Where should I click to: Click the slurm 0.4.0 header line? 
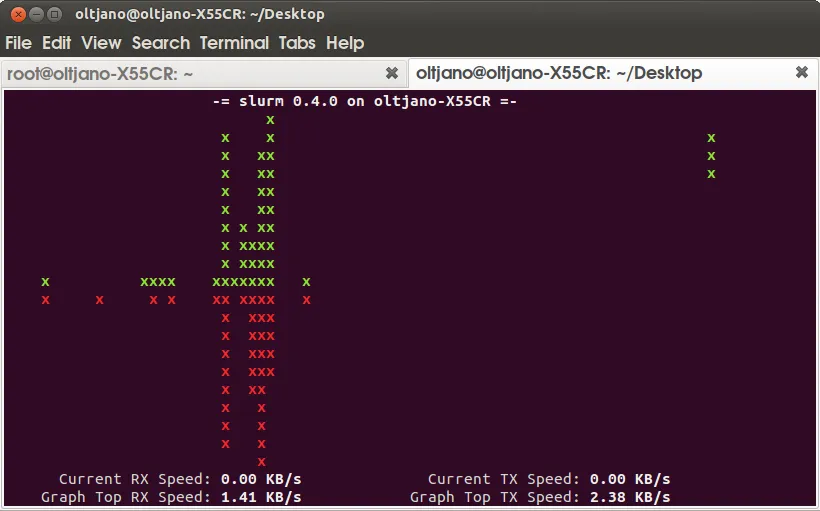tap(365, 101)
